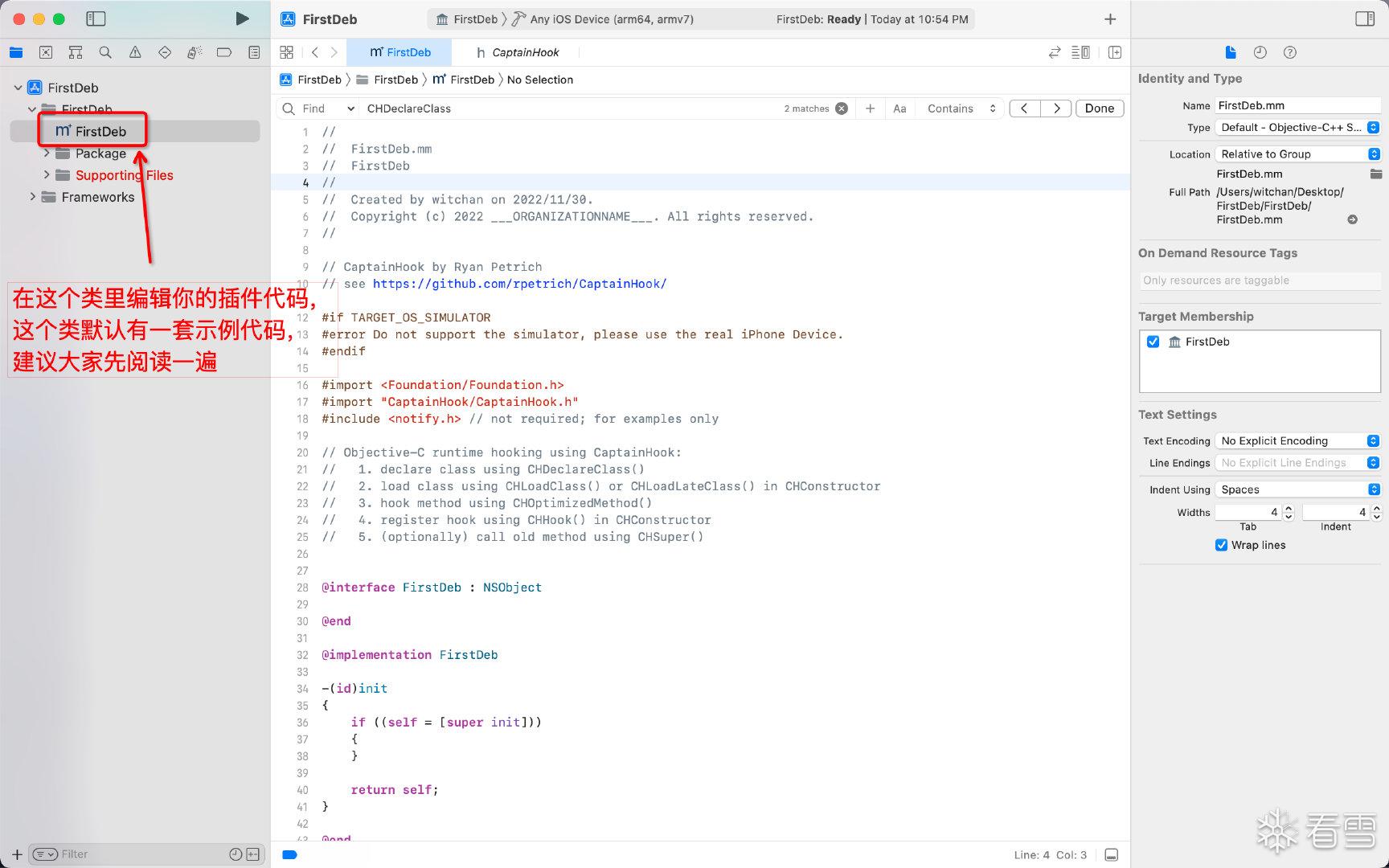Open the symbol navigator

[x=76, y=52]
